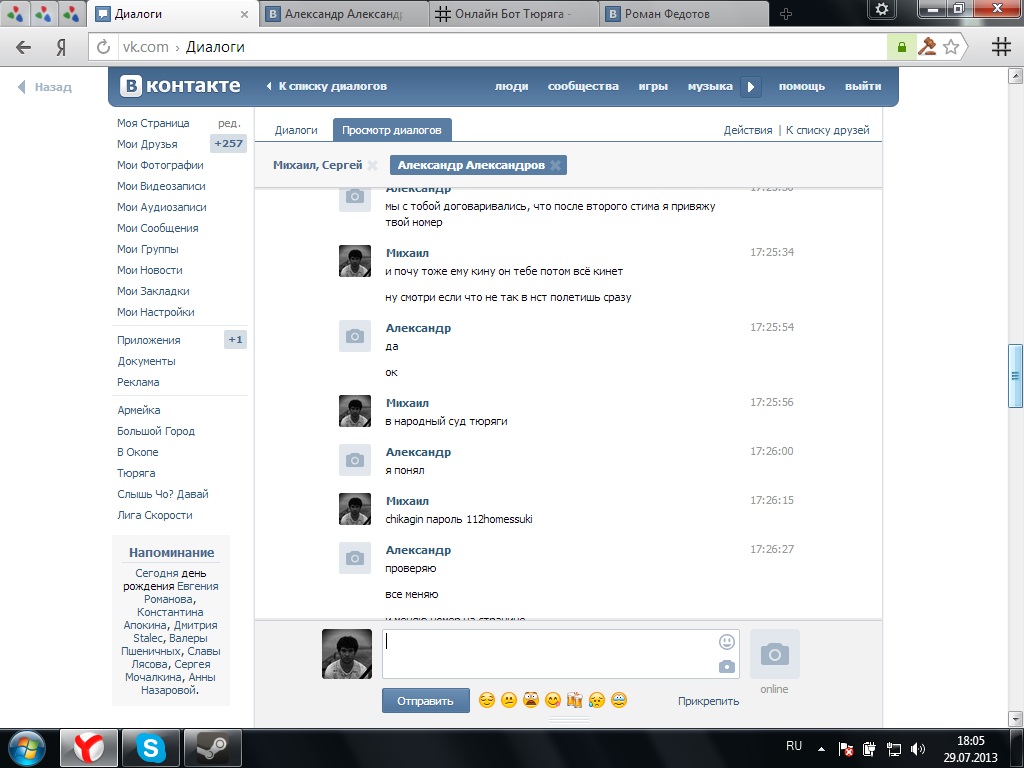Viewport: 1024px width, 768px height.
Task: Open the Действия actions menu
Action: tap(748, 130)
